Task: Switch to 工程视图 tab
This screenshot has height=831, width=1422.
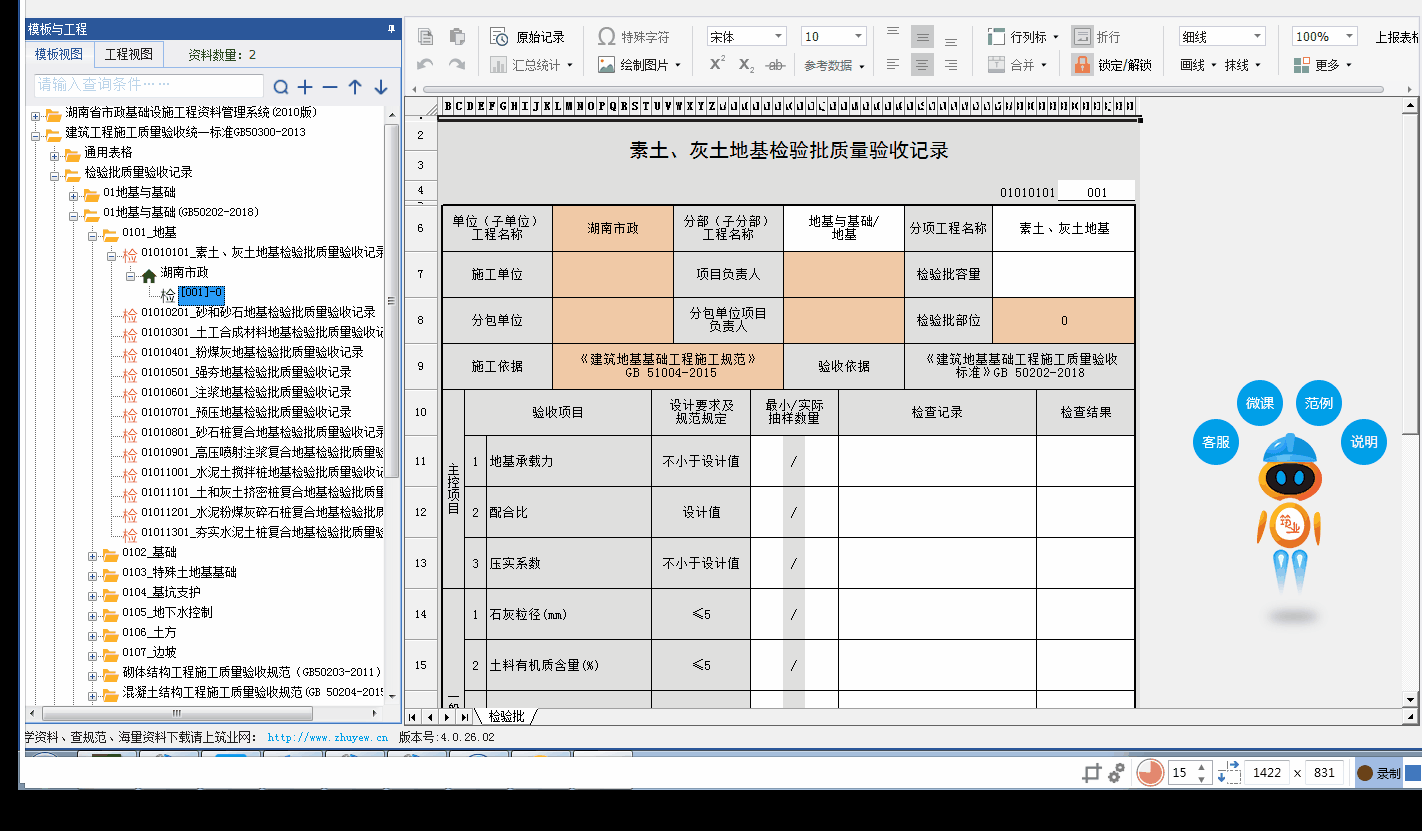Action: click(x=129, y=54)
